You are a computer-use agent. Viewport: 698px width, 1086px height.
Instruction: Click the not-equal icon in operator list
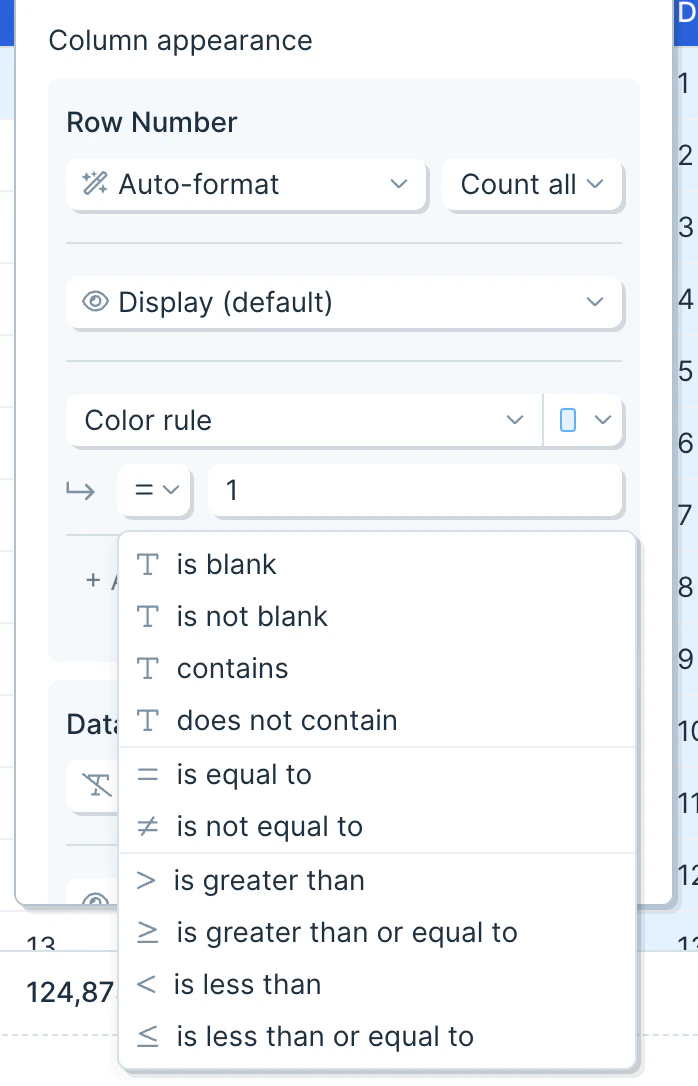tap(148, 827)
